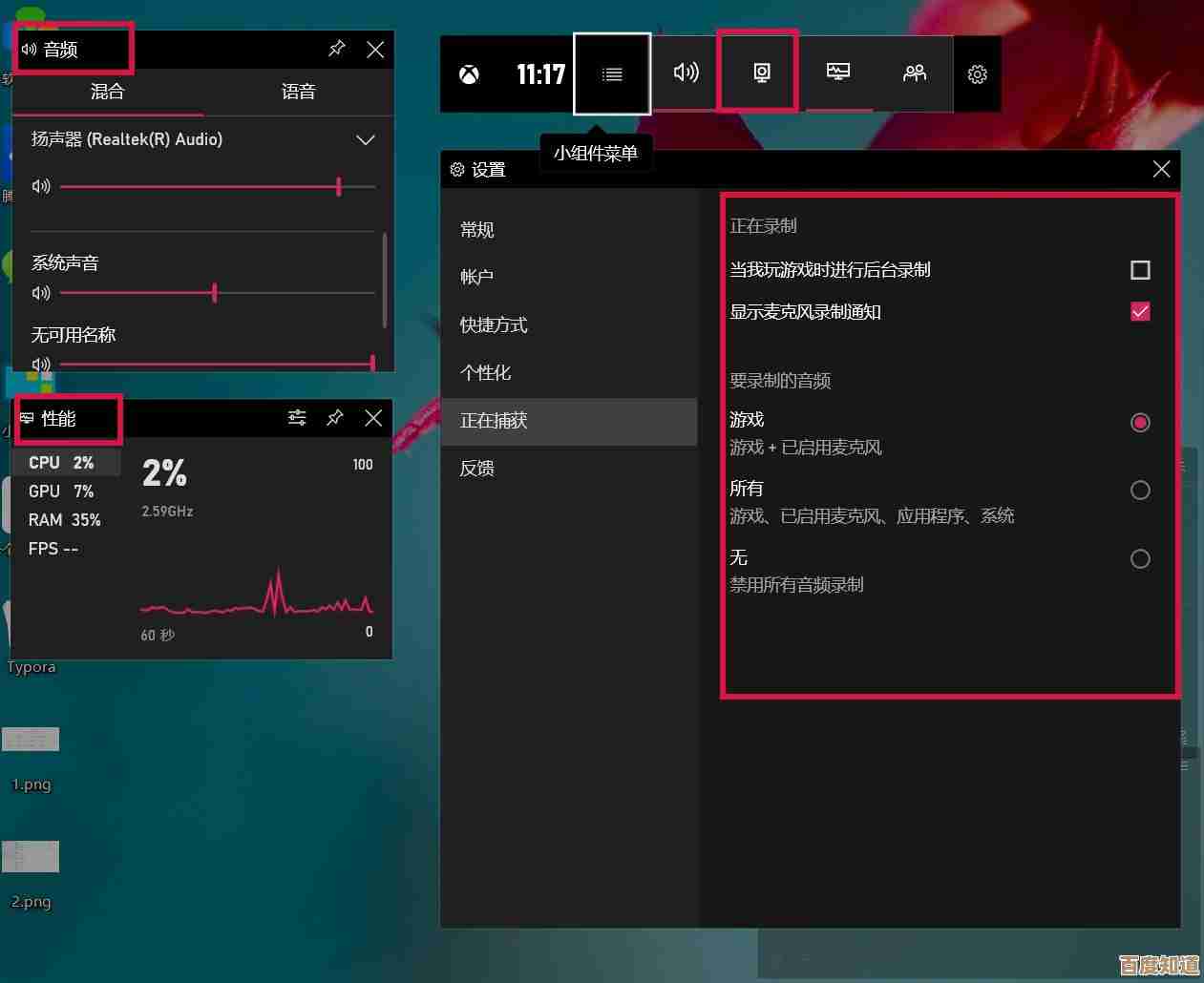Open the 反馈 settings section
Screen dimensions: 1204x983
(x=476, y=468)
